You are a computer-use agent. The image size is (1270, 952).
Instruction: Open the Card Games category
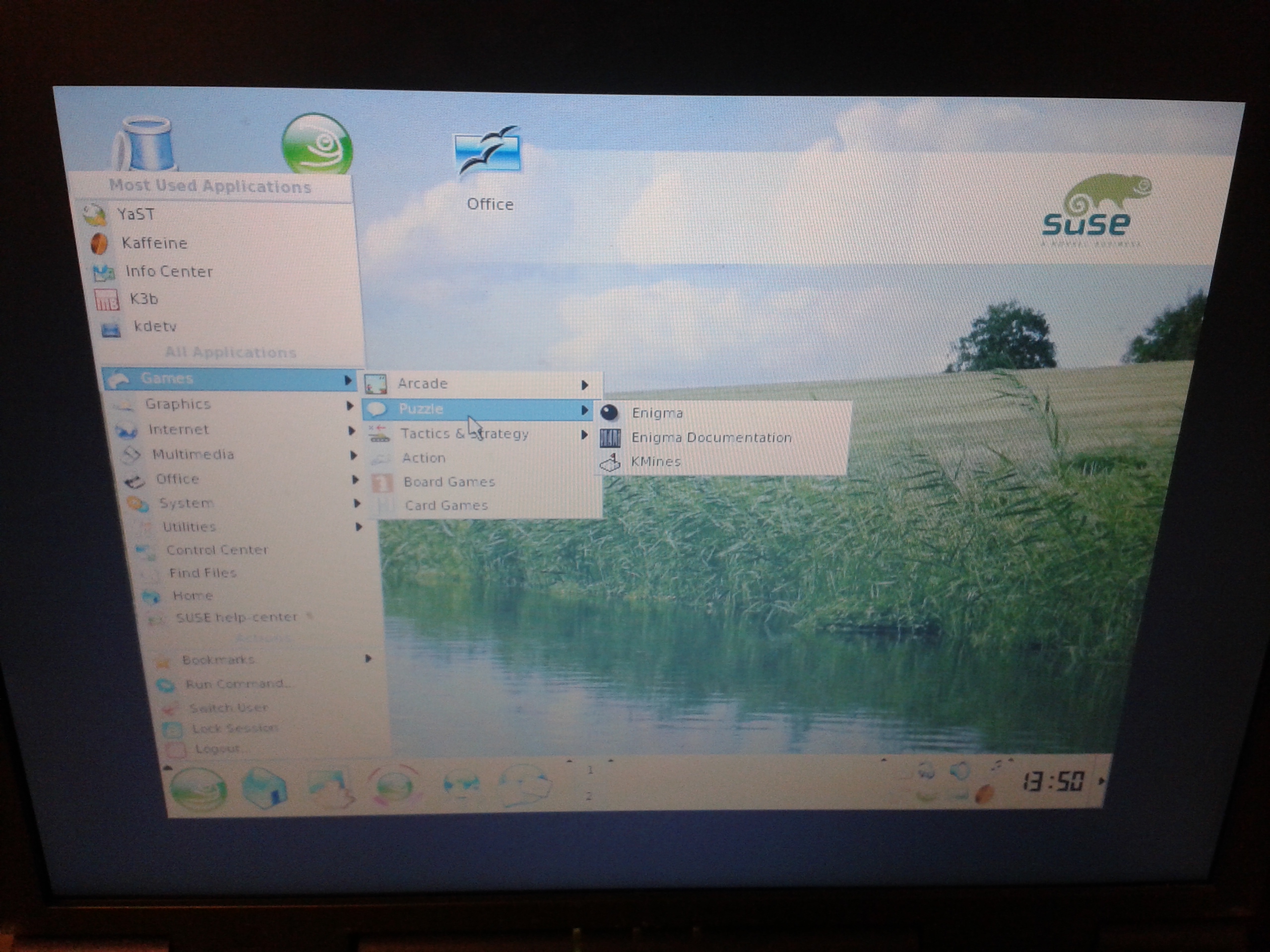pyautogui.click(x=487, y=506)
